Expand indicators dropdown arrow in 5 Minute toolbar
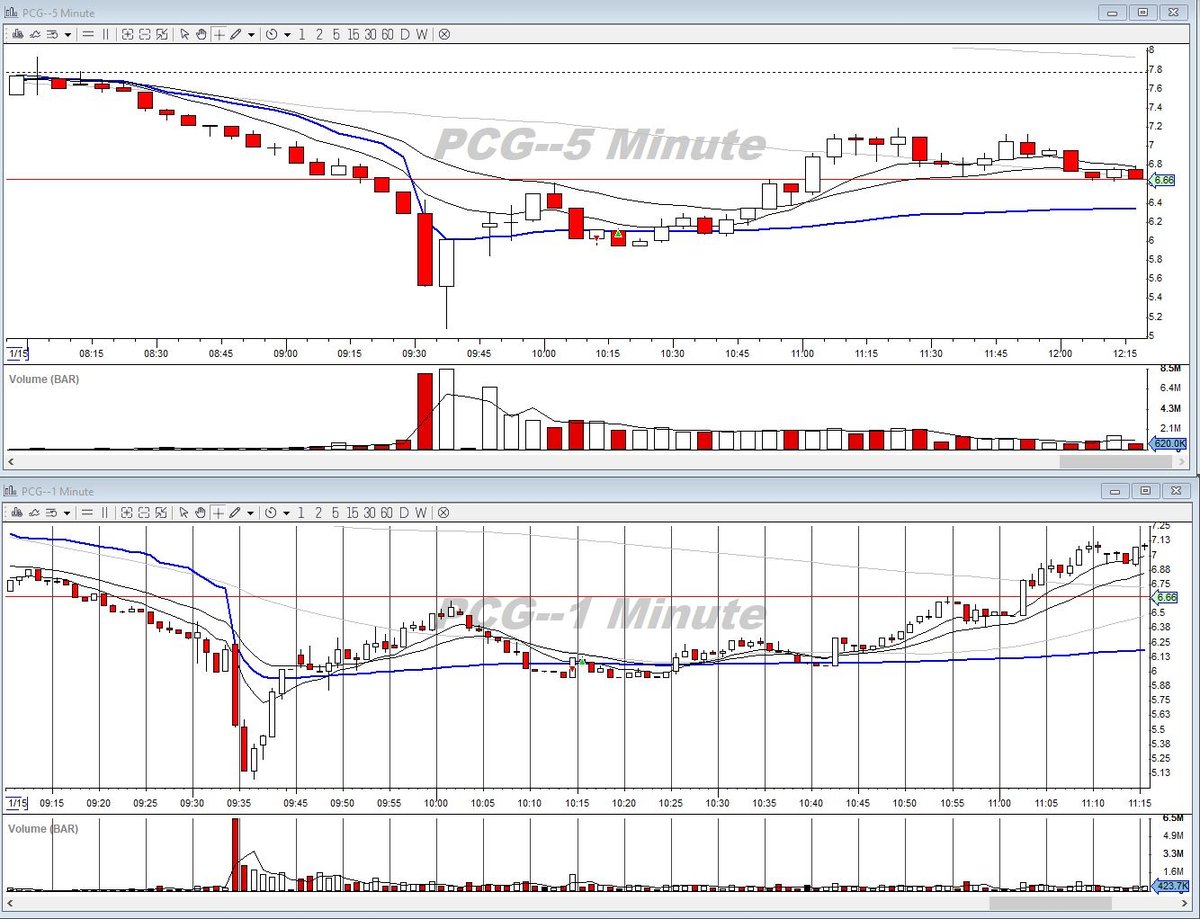1200x919 pixels. point(67,34)
